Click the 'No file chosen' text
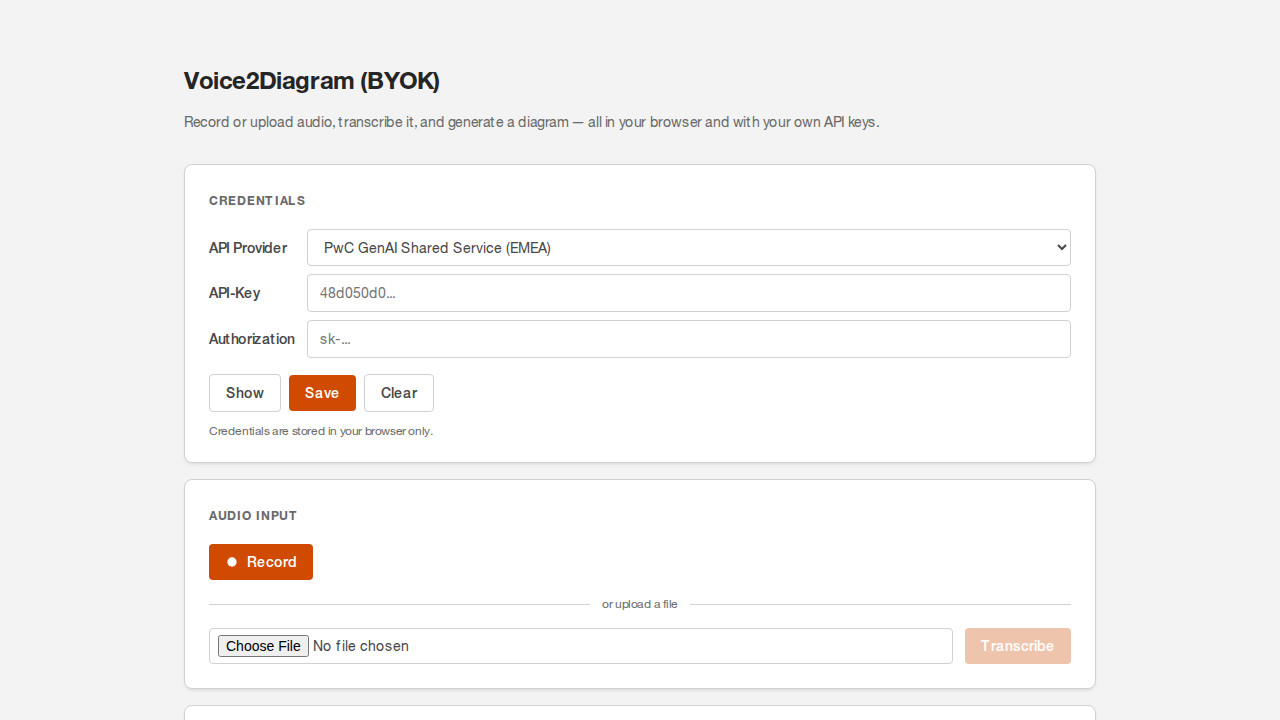This screenshot has height=720, width=1280. pyautogui.click(x=361, y=646)
